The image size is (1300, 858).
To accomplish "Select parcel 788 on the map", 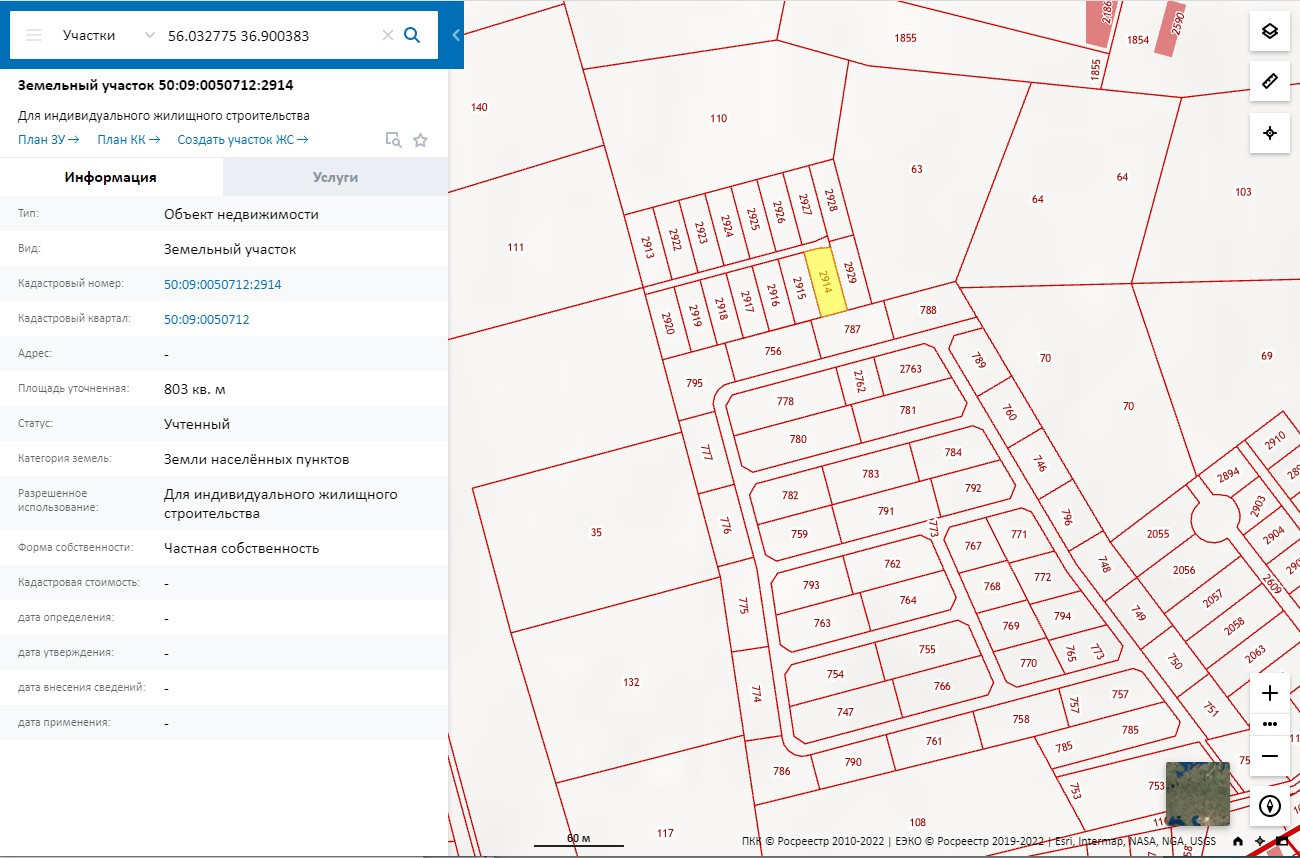I will (928, 310).
